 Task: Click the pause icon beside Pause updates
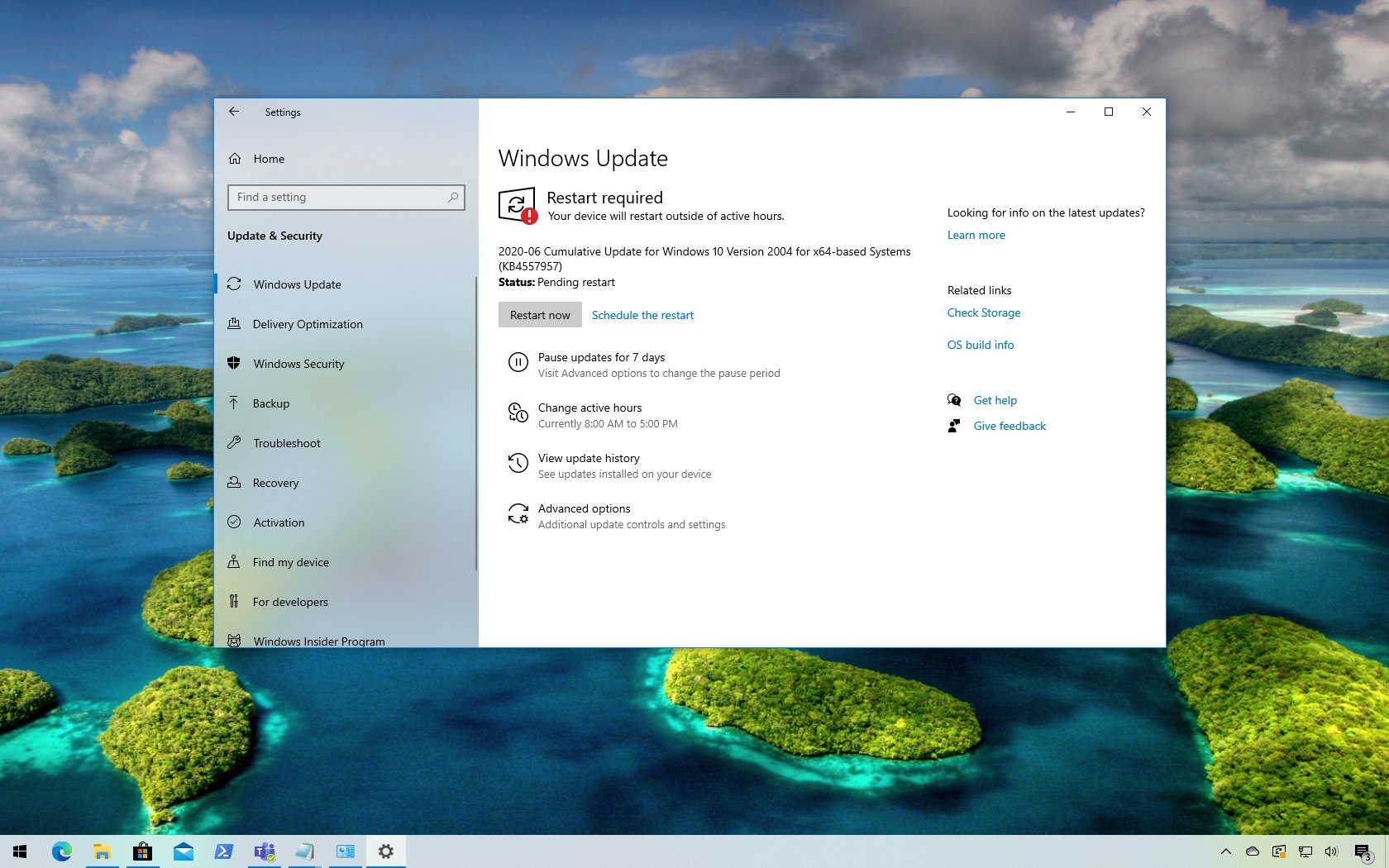point(518,362)
